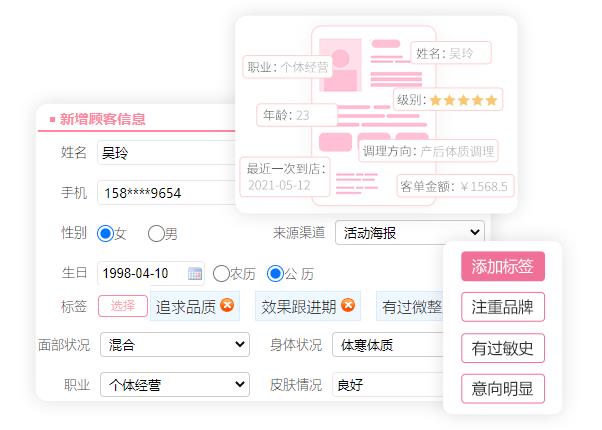Click the 添加标签 button

[x=502, y=267]
